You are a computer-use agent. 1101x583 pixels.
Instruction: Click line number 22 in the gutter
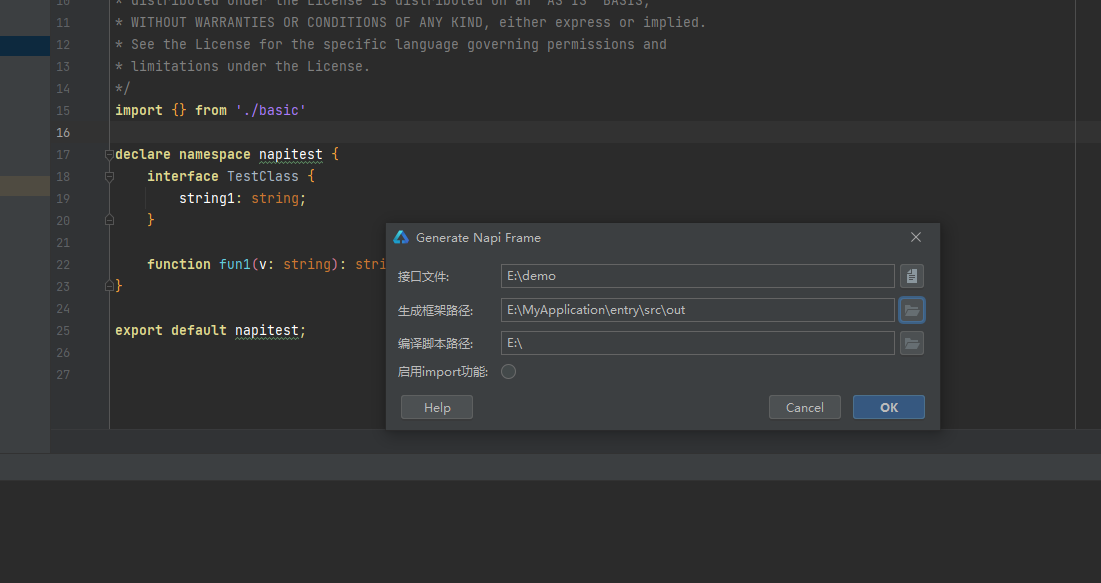[x=63, y=265]
